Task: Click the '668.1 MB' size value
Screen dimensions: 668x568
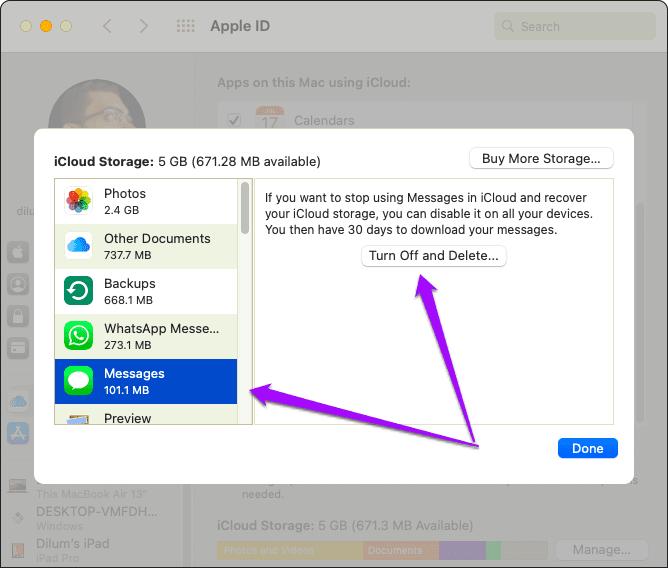Action: 128,300
